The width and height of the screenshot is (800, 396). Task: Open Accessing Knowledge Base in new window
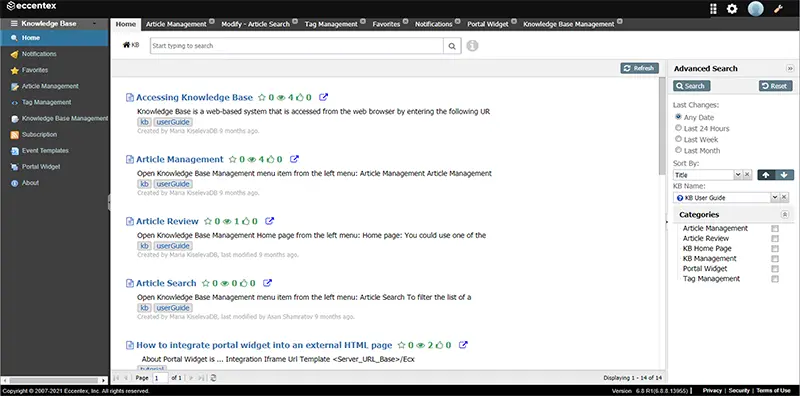pos(323,97)
